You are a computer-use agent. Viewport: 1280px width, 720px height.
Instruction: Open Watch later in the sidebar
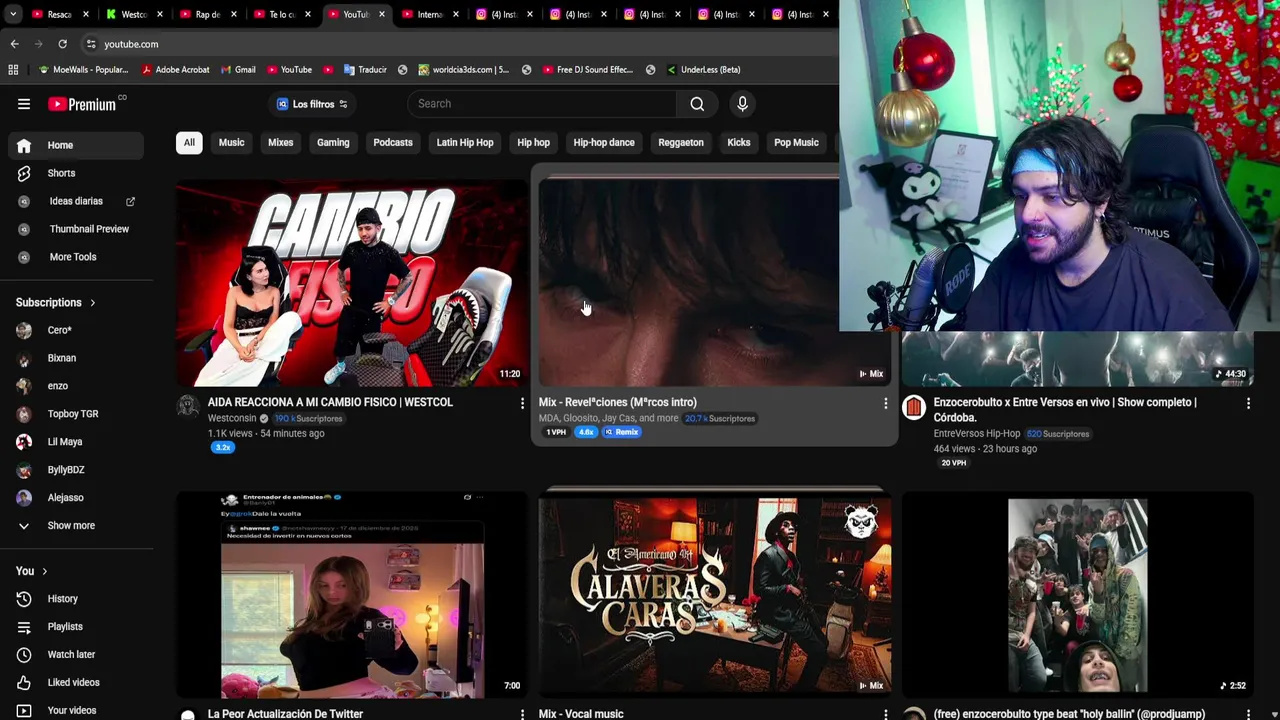76,655
